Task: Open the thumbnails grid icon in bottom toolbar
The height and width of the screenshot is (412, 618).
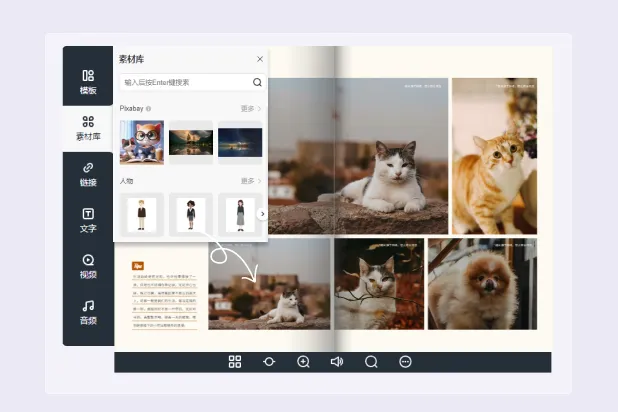Action: (x=235, y=362)
